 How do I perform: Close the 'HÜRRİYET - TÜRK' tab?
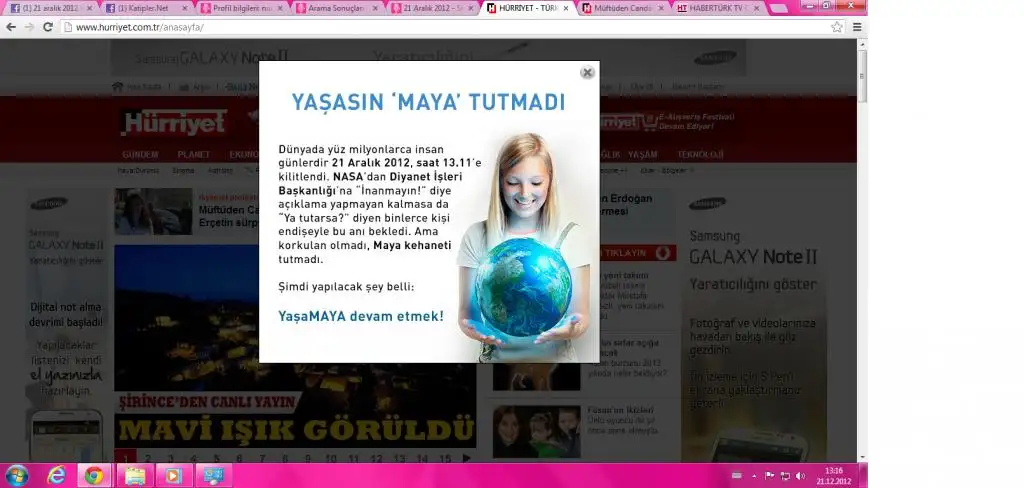pyautogui.click(x=566, y=8)
